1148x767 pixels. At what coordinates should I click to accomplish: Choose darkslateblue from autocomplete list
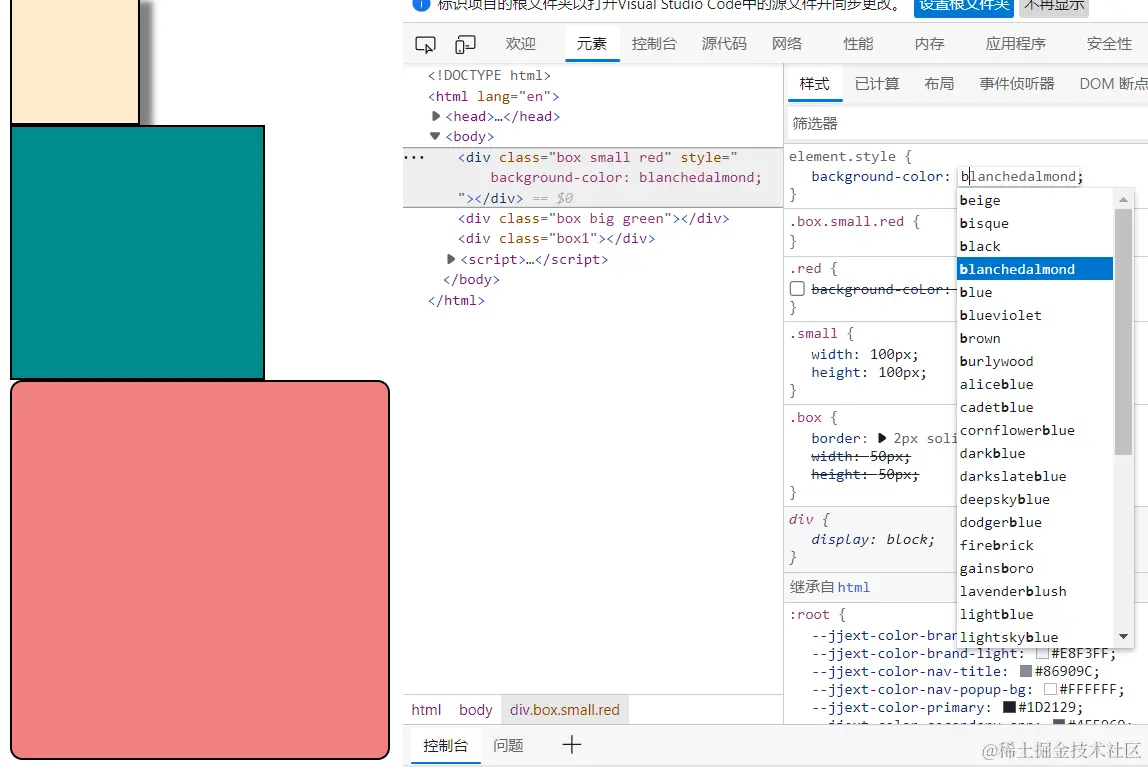1035,476
